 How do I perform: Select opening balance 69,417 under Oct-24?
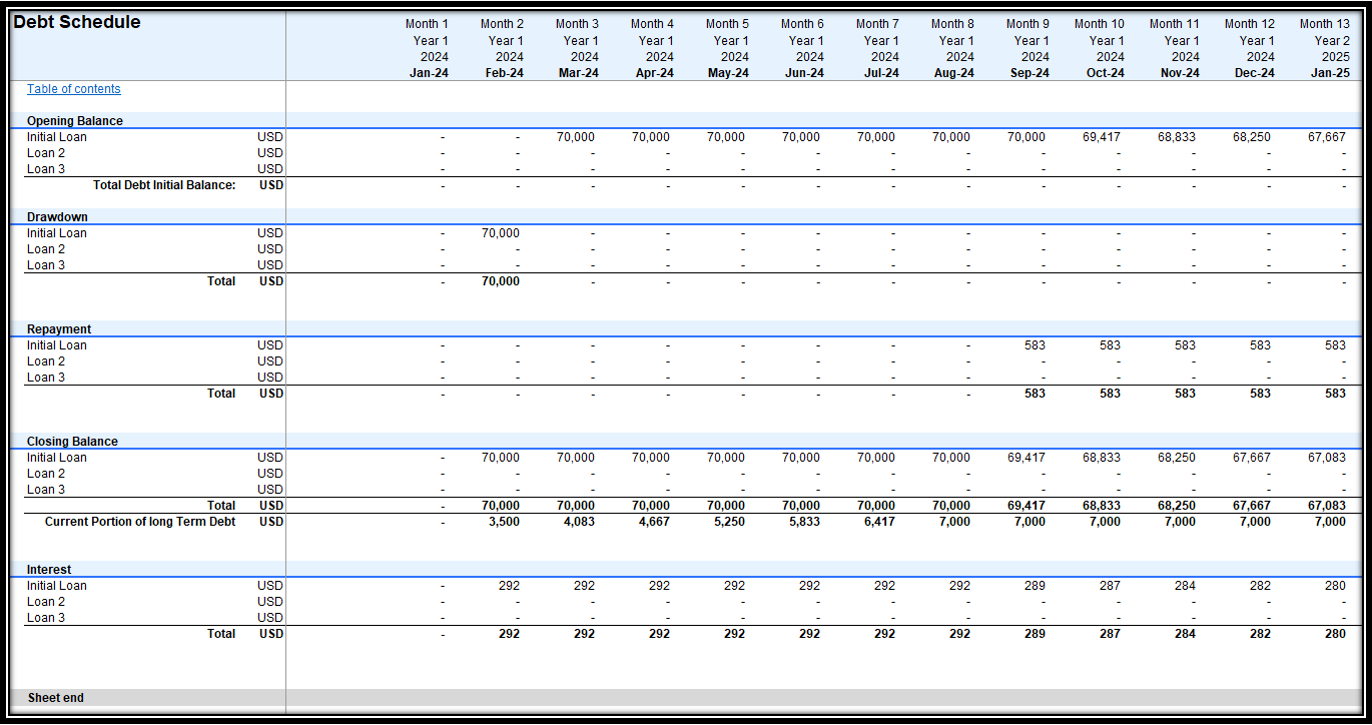click(1101, 137)
